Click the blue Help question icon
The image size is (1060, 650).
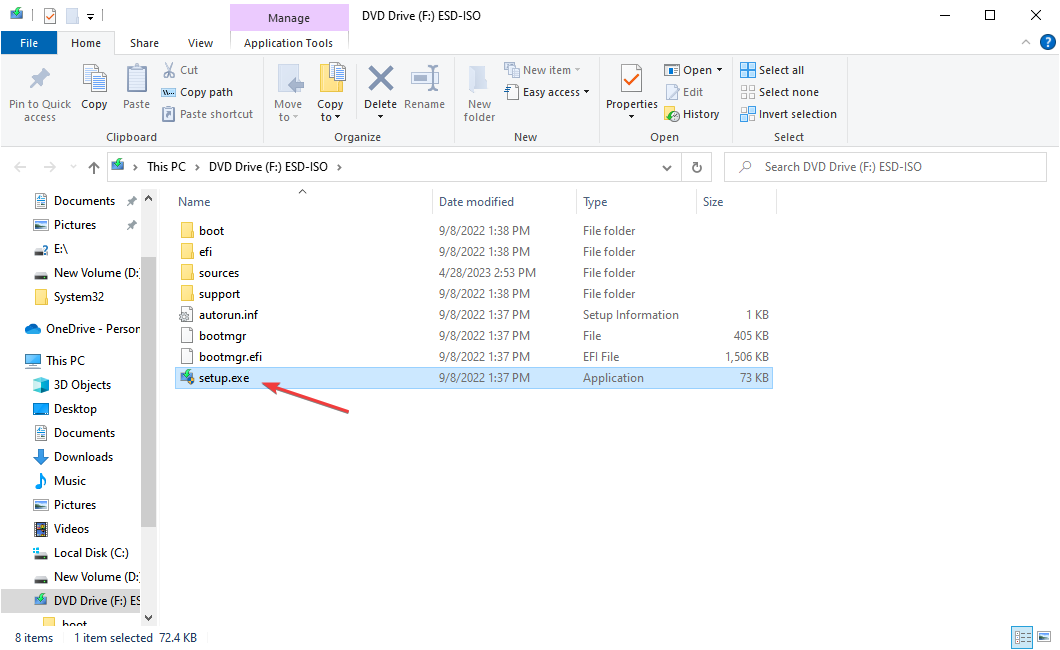click(x=1047, y=42)
